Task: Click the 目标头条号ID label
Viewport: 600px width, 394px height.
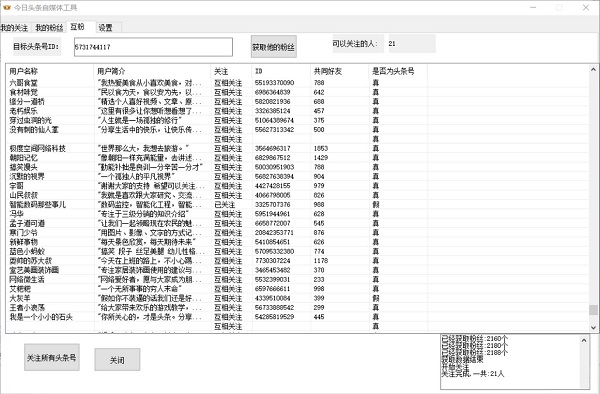Action: (x=36, y=47)
